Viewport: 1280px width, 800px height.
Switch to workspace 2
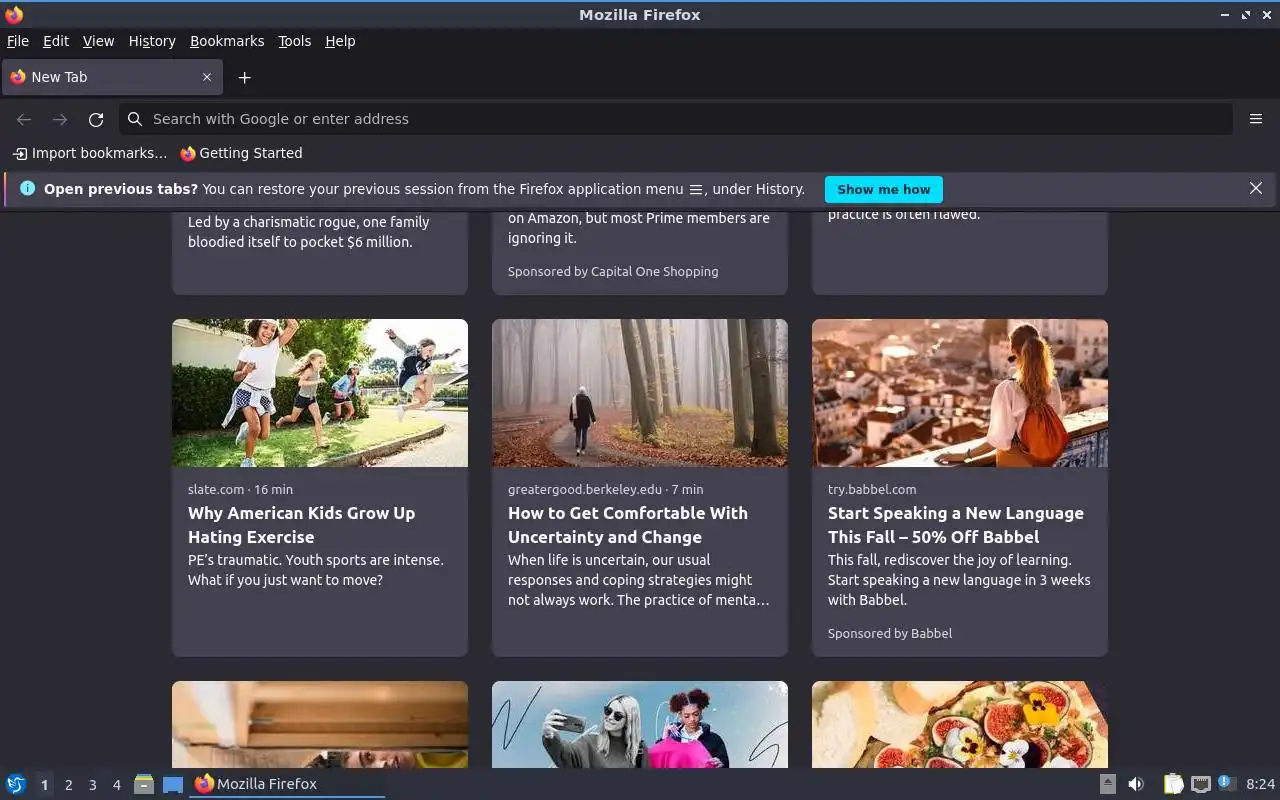click(x=68, y=785)
